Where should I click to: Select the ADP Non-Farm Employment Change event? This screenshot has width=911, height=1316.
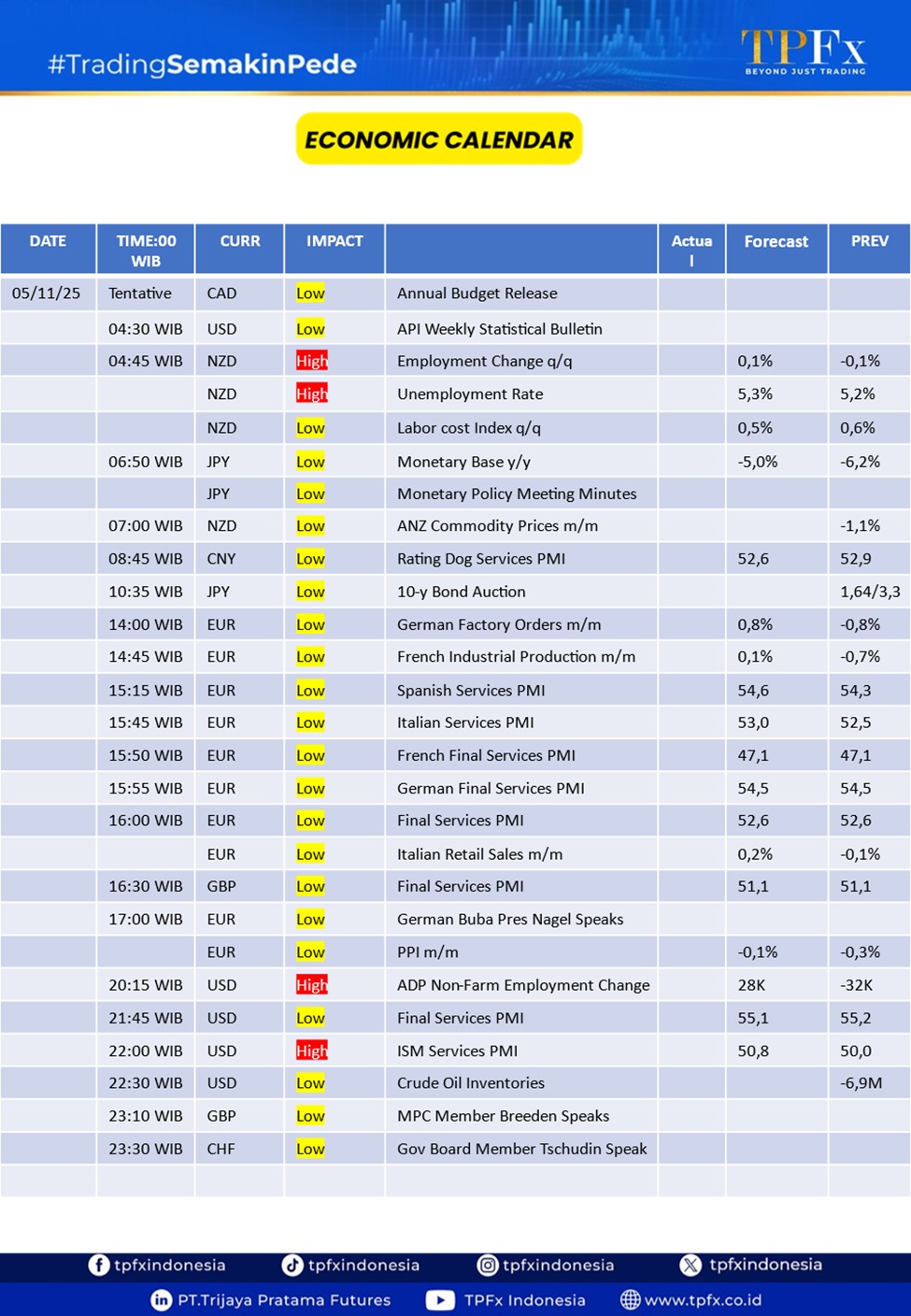click(522, 985)
